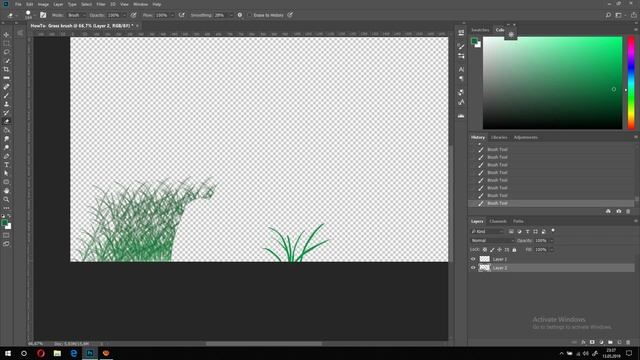Screen dimensions: 640x360
Task: Create a new layer in Layers panel
Action: coord(619,342)
